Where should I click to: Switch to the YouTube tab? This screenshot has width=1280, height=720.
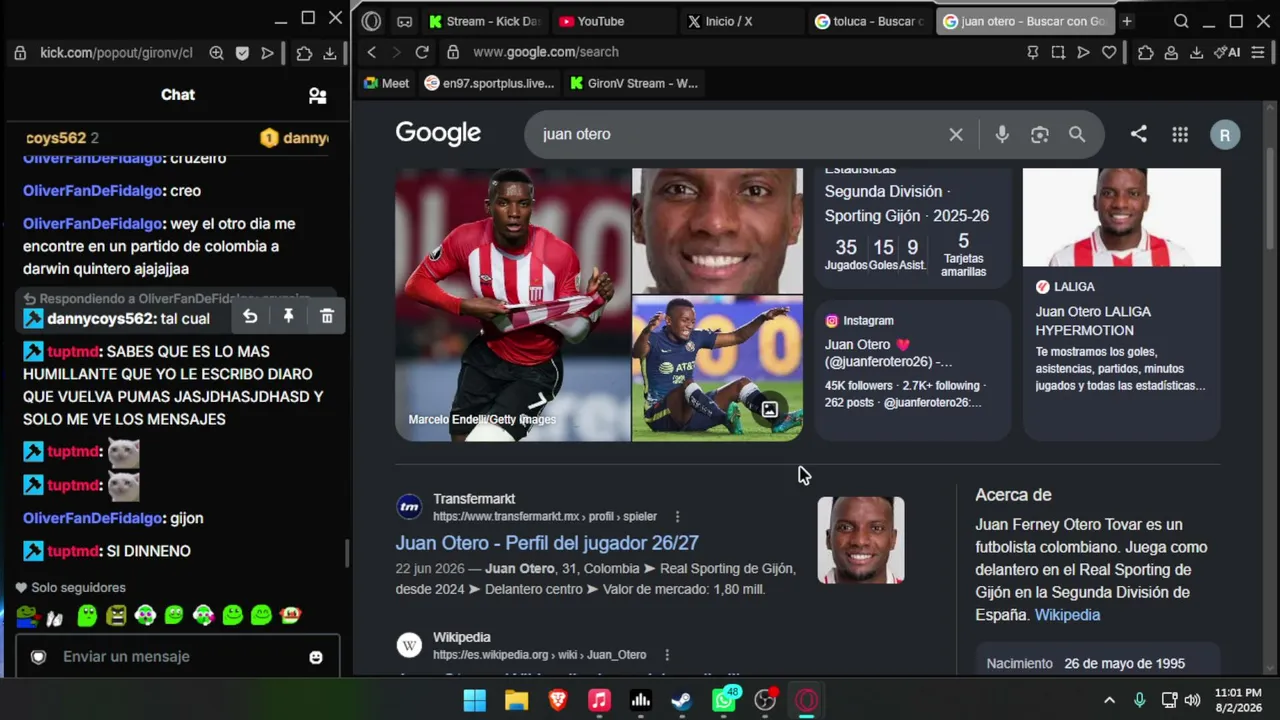point(613,21)
